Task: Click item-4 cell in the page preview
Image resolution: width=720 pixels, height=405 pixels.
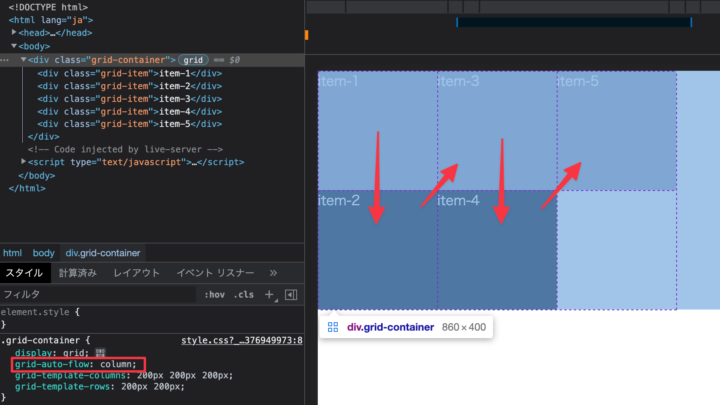Action: (x=497, y=250)
